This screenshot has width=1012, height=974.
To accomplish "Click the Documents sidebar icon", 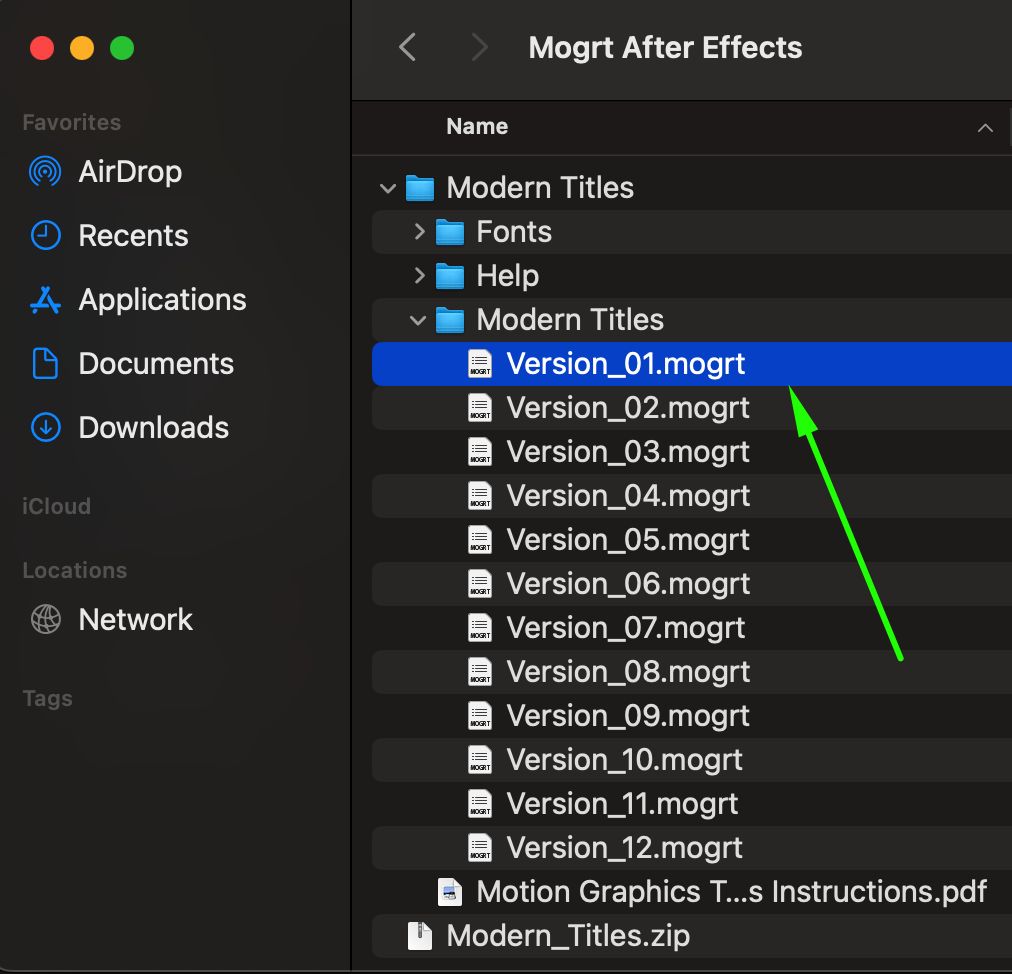I will tap(45, 364).
